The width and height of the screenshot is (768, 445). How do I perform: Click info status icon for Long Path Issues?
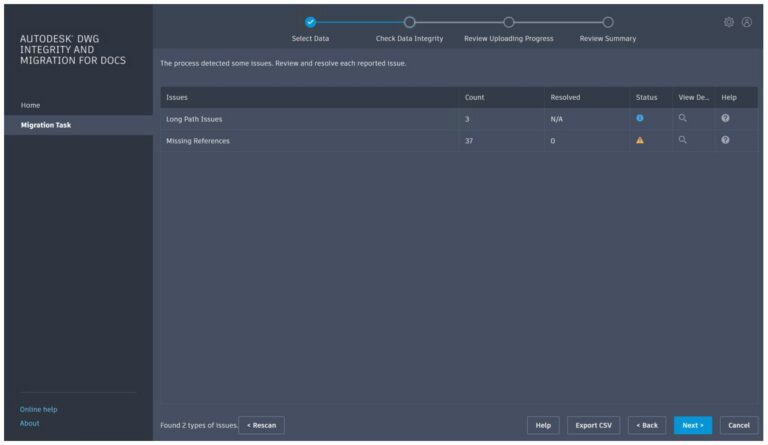pos(640,118)
